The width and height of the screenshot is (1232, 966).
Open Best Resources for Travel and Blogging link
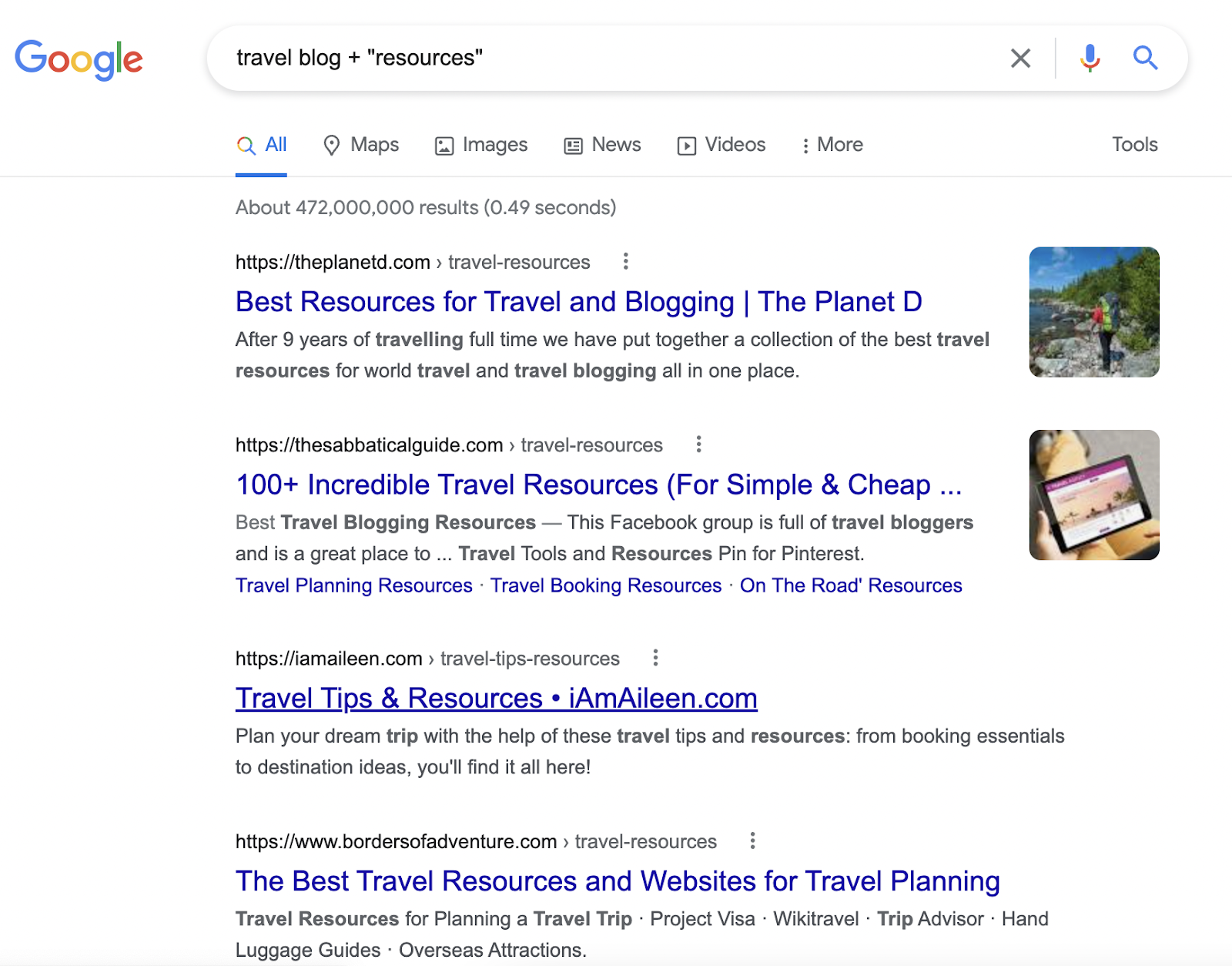click(x=579, y=302)
